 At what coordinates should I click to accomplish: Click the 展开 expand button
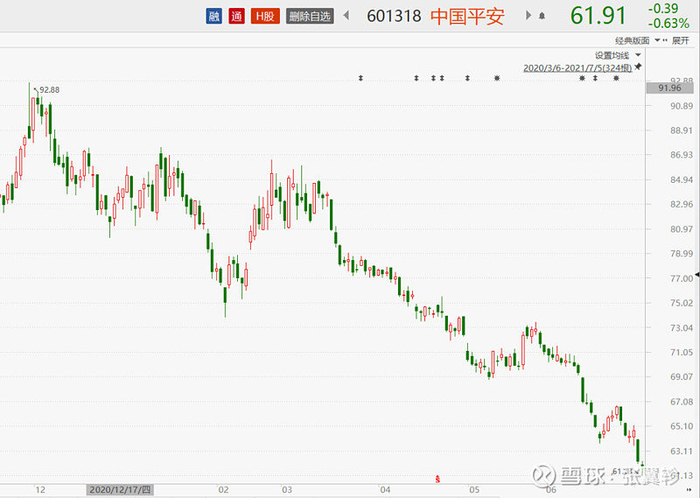pyautogui.click(x=680, y=41)
